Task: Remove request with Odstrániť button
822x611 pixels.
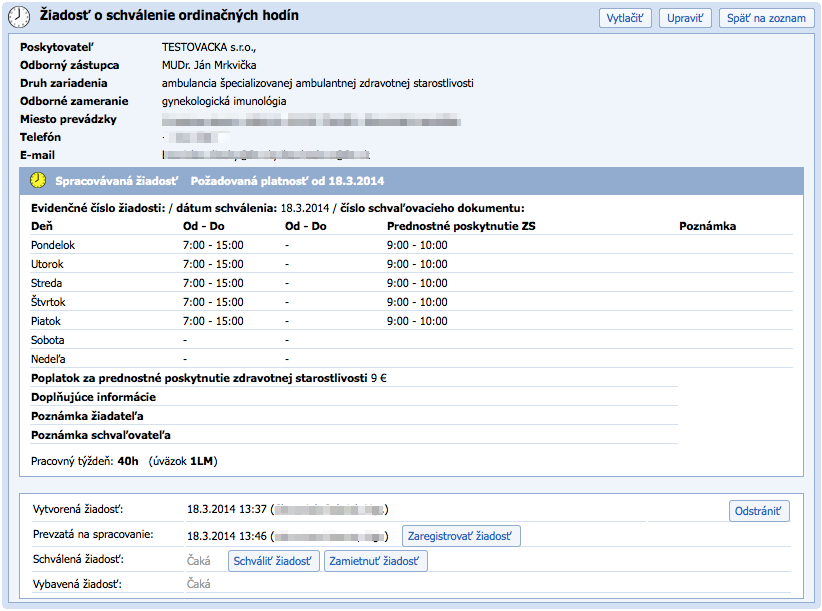Action: click(759, 511)
